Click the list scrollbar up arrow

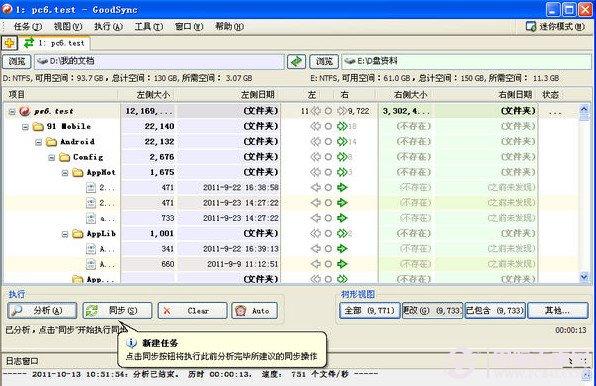coord(584,110)
